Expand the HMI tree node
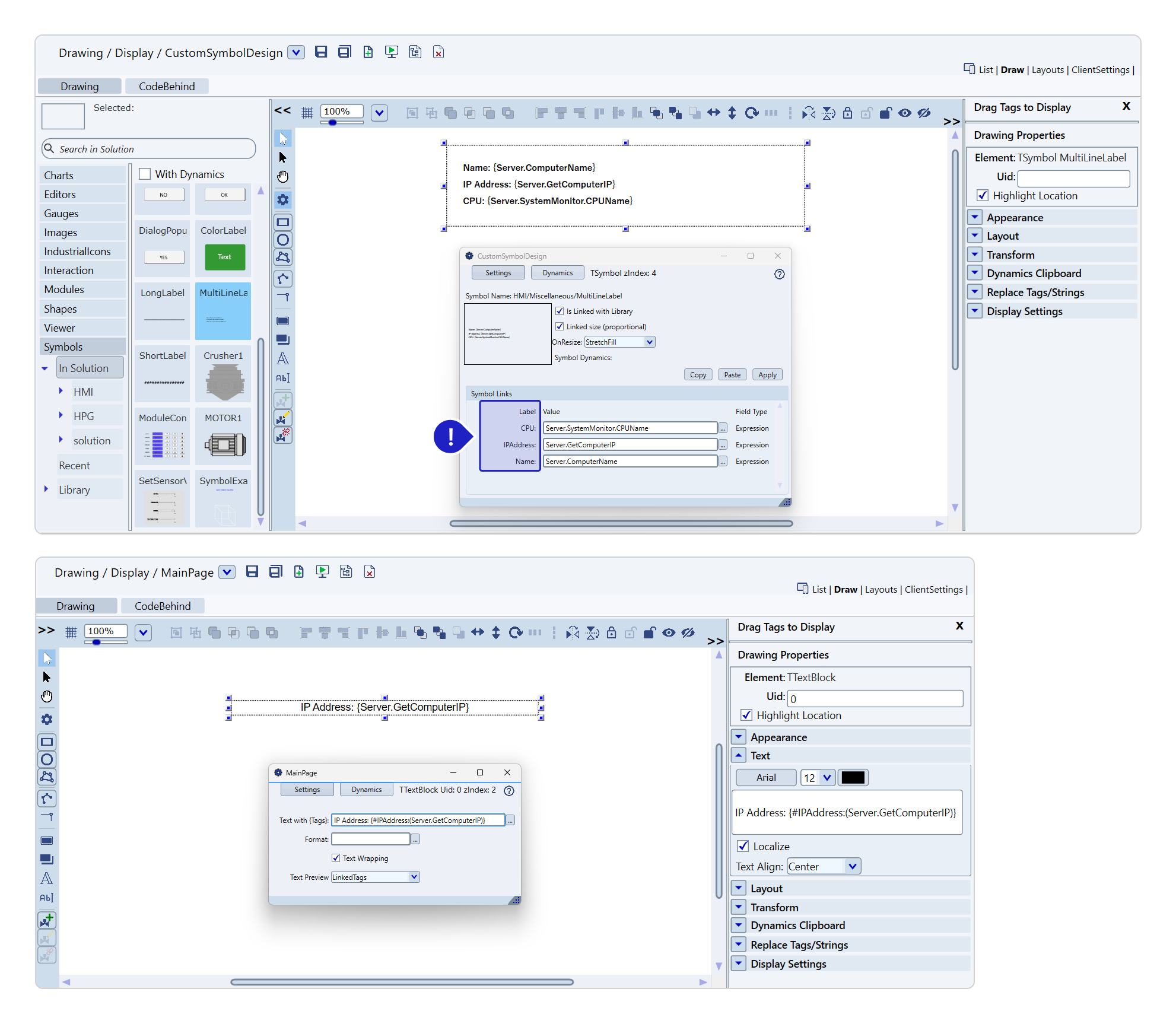The image size is (1176, 1024). 61,391
